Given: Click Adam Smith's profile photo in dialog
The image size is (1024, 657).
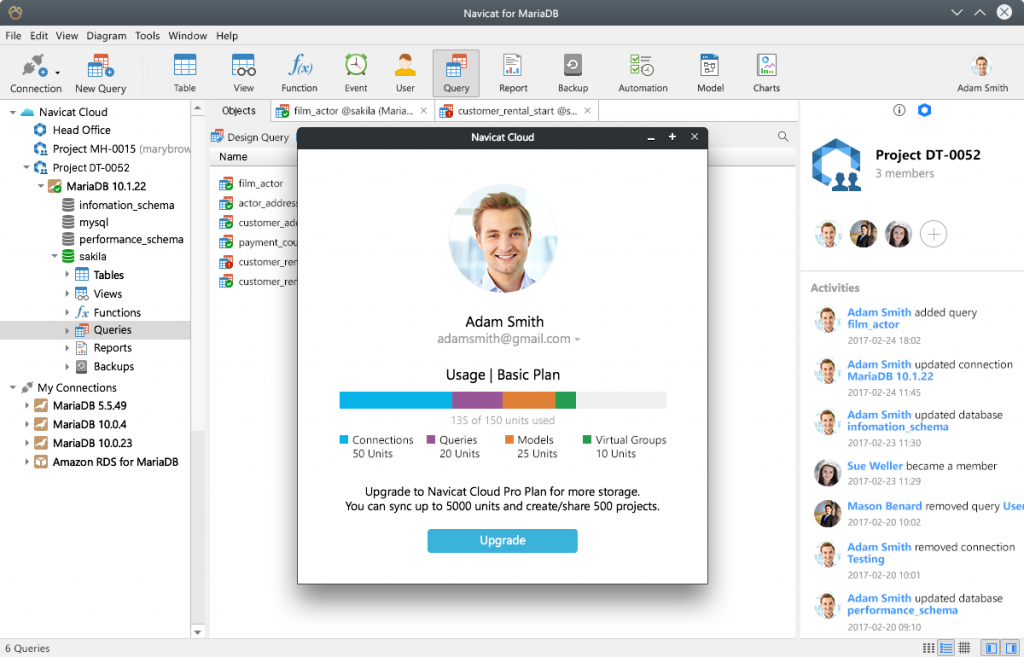Looking at the screenshot, I should click(x=503, y=238).
